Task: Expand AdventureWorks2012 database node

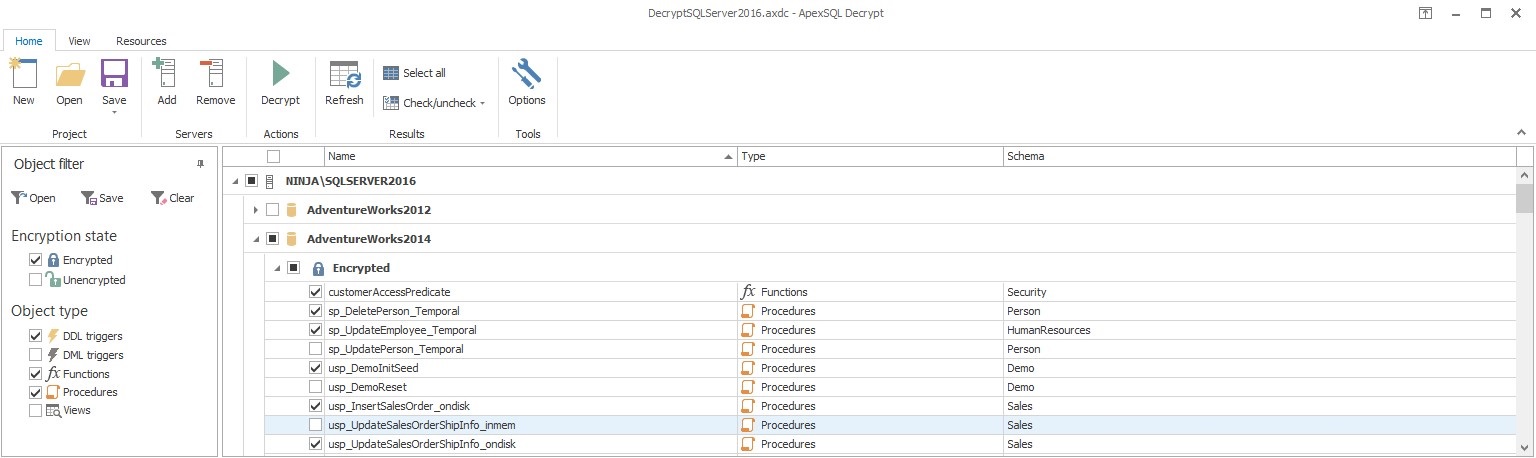Action: click(256, 210)
